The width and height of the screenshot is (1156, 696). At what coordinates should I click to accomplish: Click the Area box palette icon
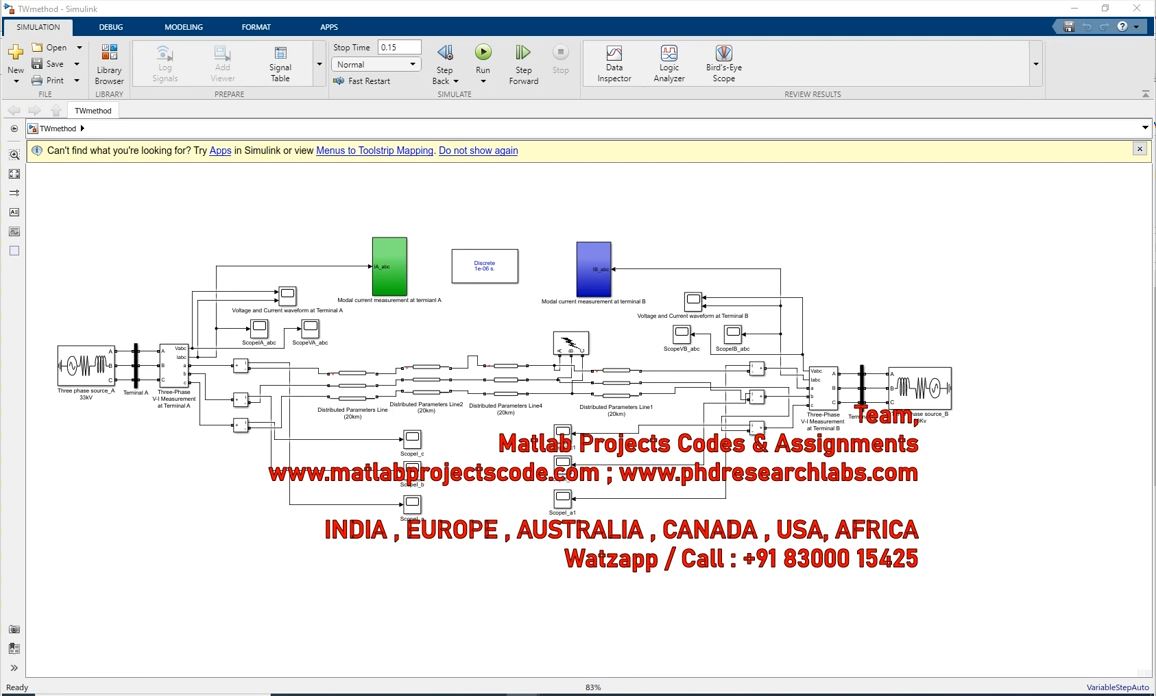click(x=14, y=251)
